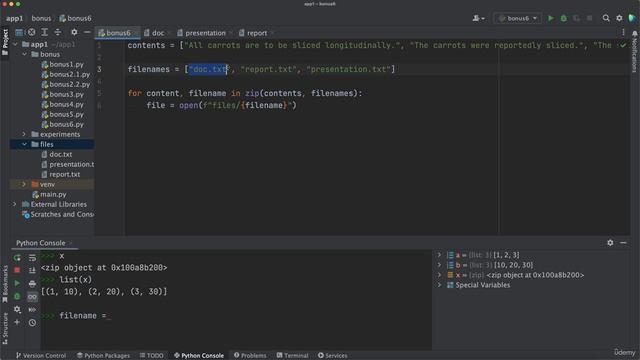Open main.py in the project tree
The image size is (640, 360).
point(53,194)
